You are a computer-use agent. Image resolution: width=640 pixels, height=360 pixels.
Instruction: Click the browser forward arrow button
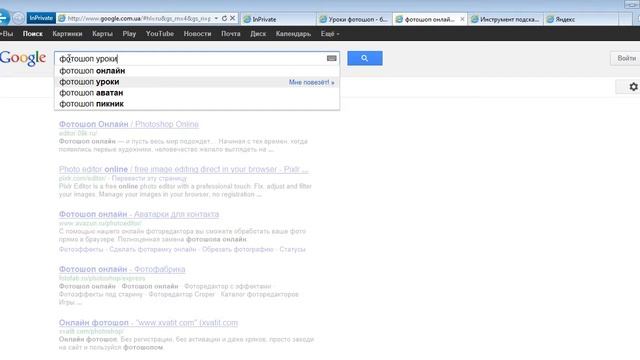pos(18,18)
